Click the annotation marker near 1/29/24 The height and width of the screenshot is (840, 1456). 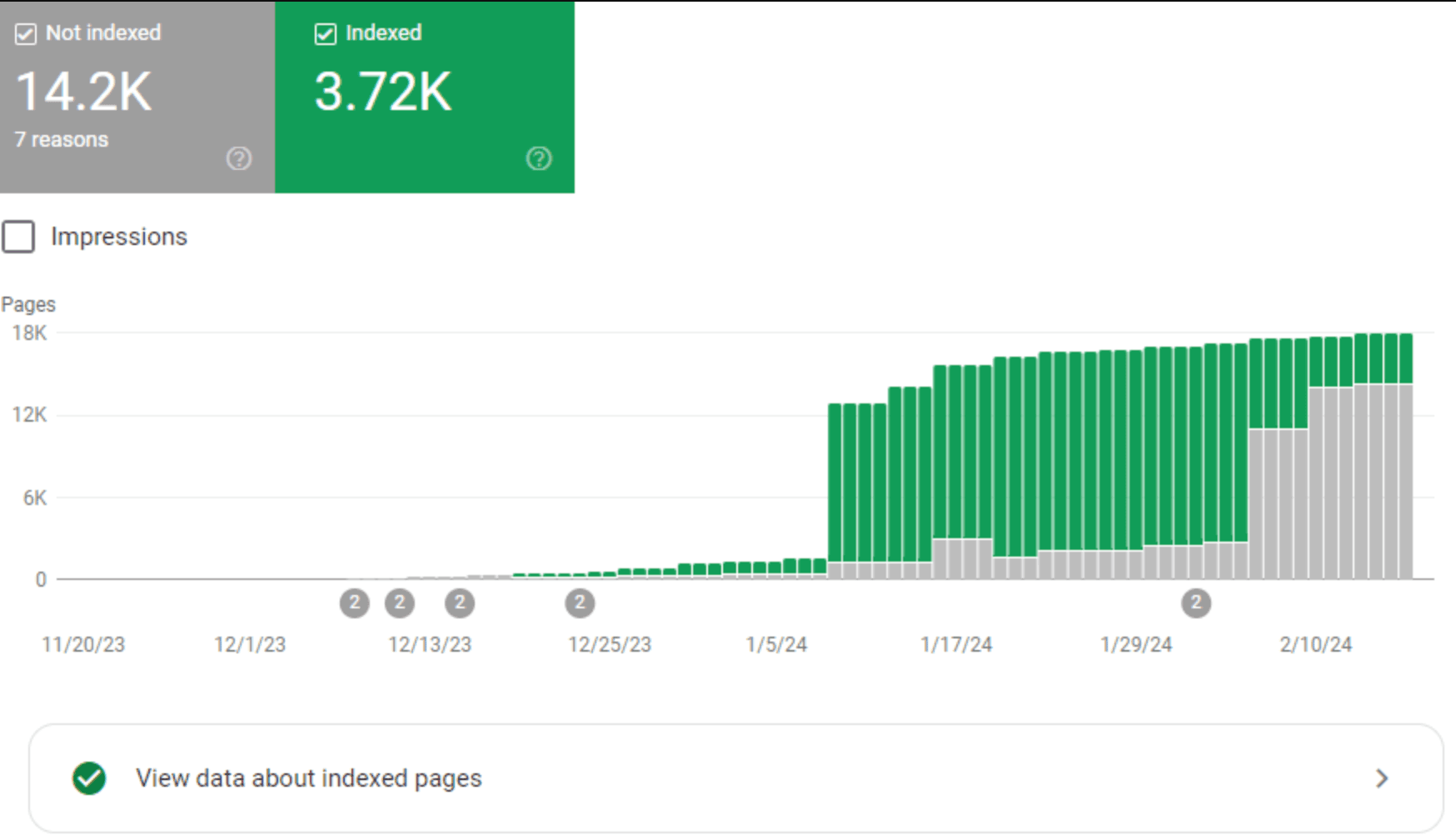[1196, 602]
